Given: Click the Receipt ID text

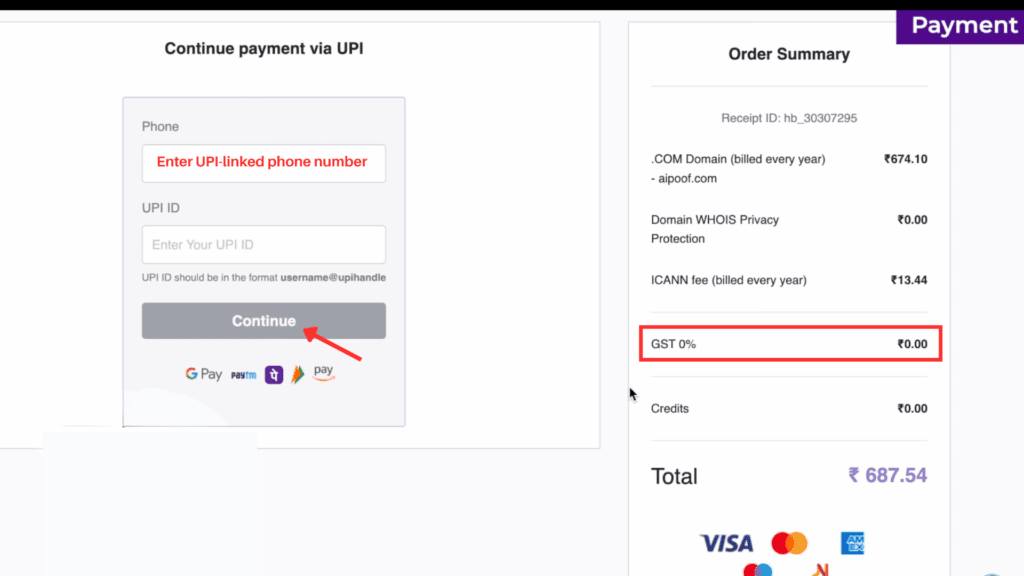Looking at the screenshot, I should click(789, 117).
